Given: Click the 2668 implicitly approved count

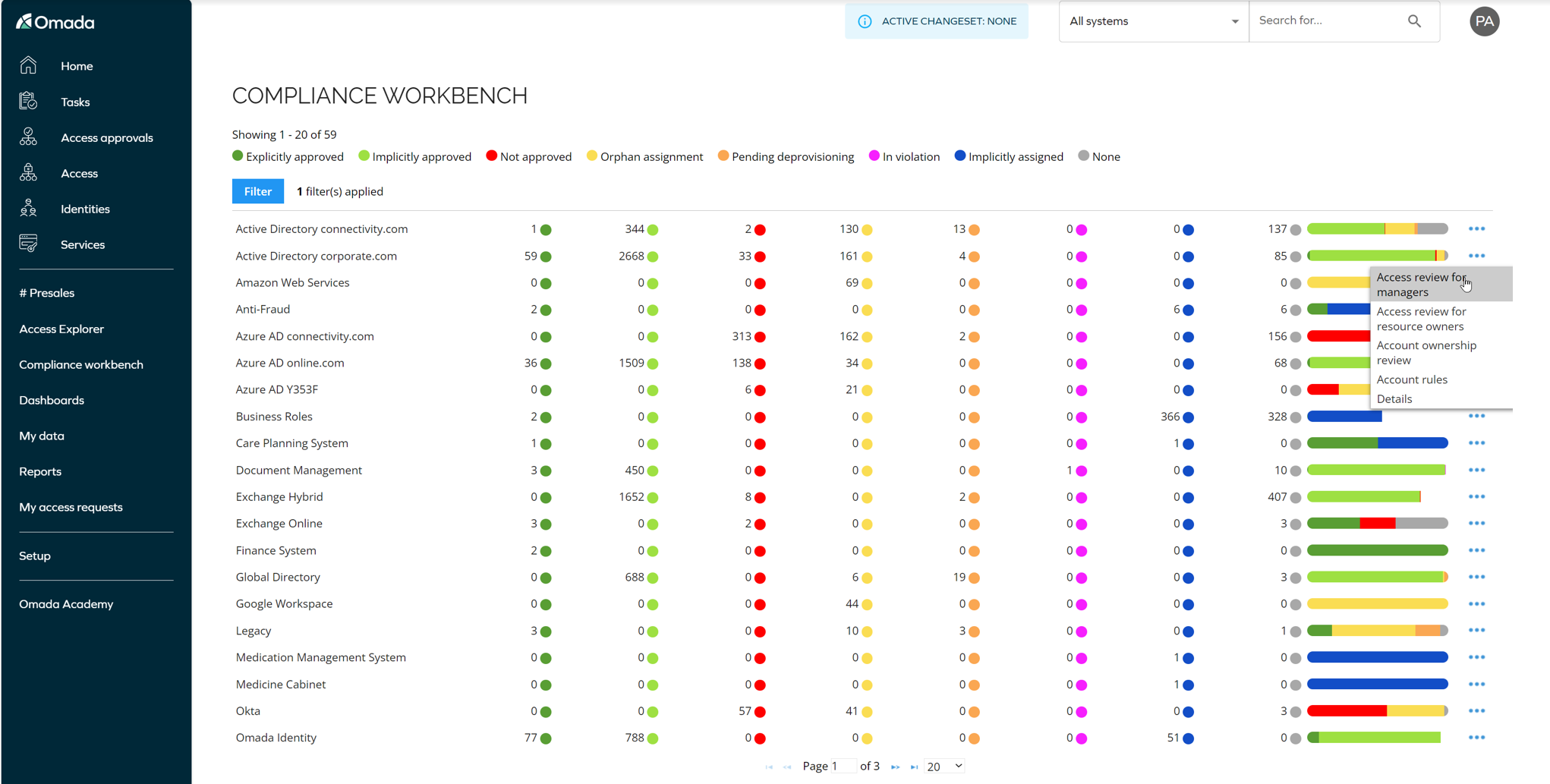Looking at the screenshot, I should (632, 256).
